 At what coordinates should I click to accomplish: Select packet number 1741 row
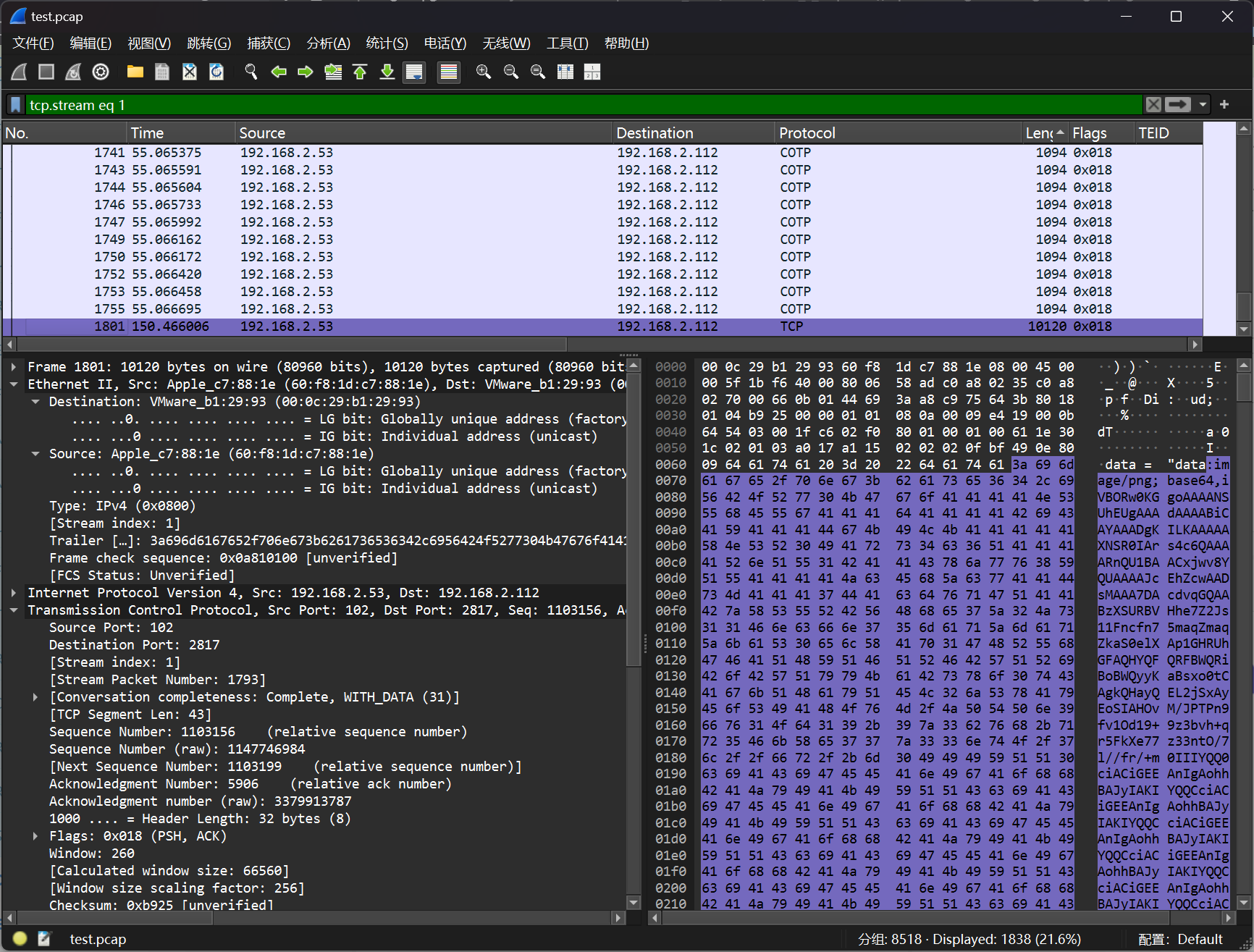point(602,153)
